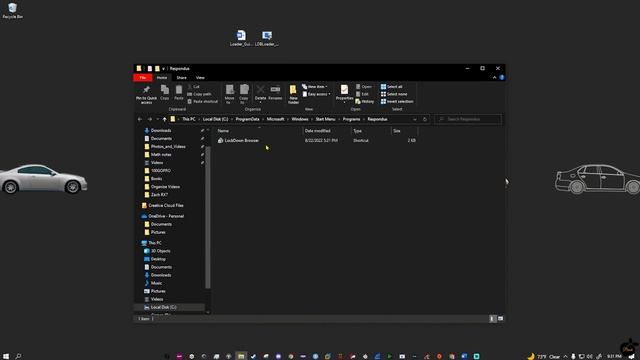Switch to details view in status bar
This screenshot has height=360, width=640.
tap(492, 318)
